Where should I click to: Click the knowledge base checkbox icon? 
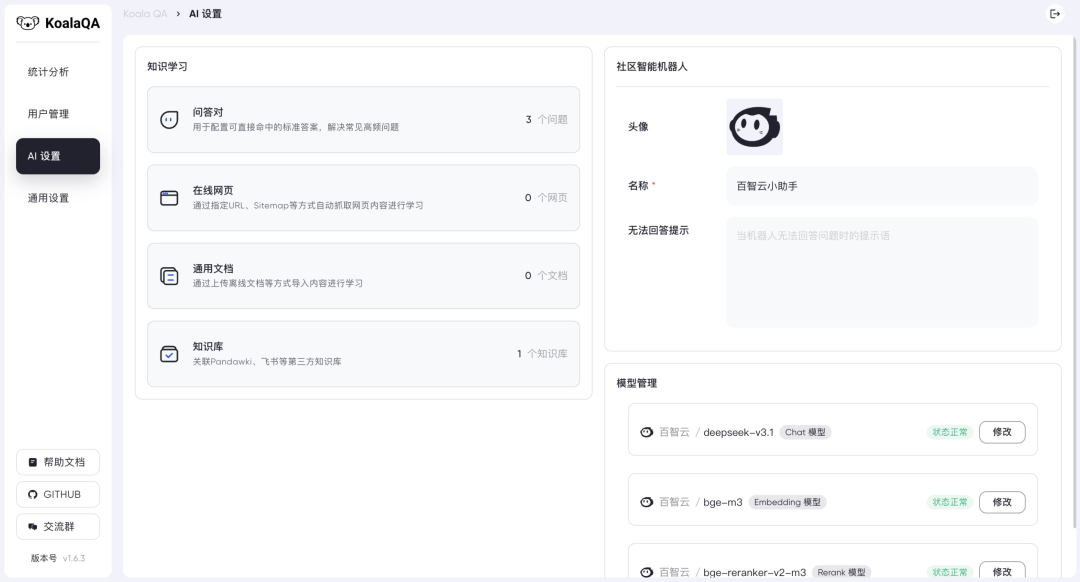point(169,354)
